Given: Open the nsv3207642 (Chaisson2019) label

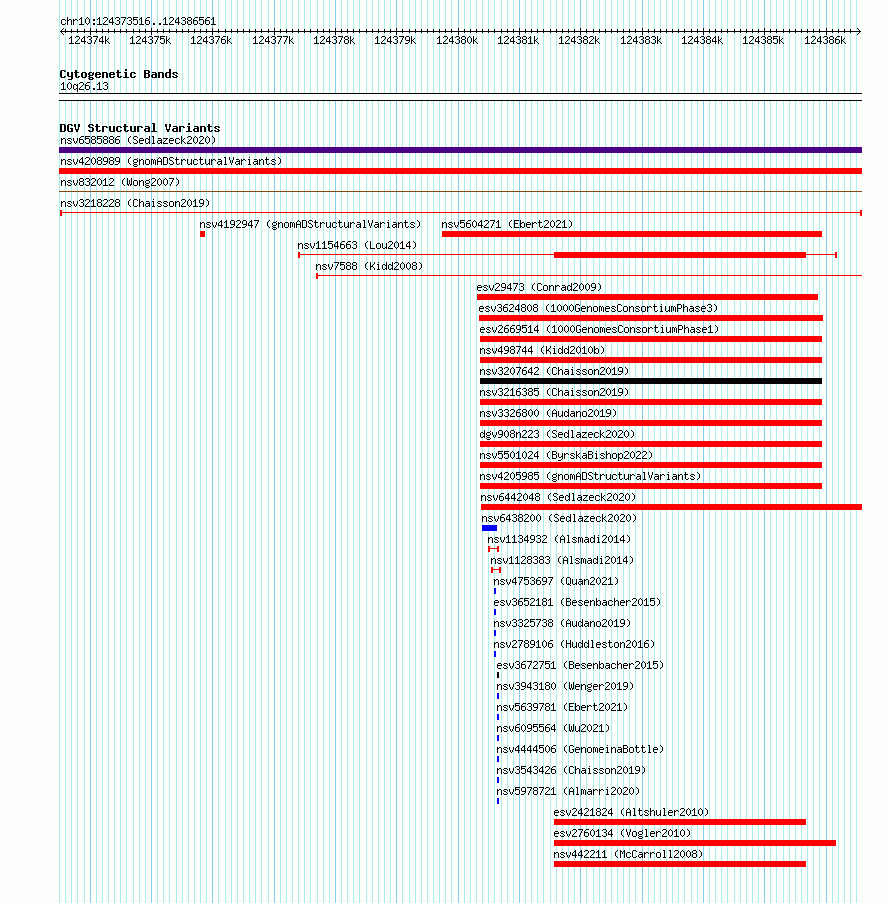Looking at the screenshot, I should (555, 371).
